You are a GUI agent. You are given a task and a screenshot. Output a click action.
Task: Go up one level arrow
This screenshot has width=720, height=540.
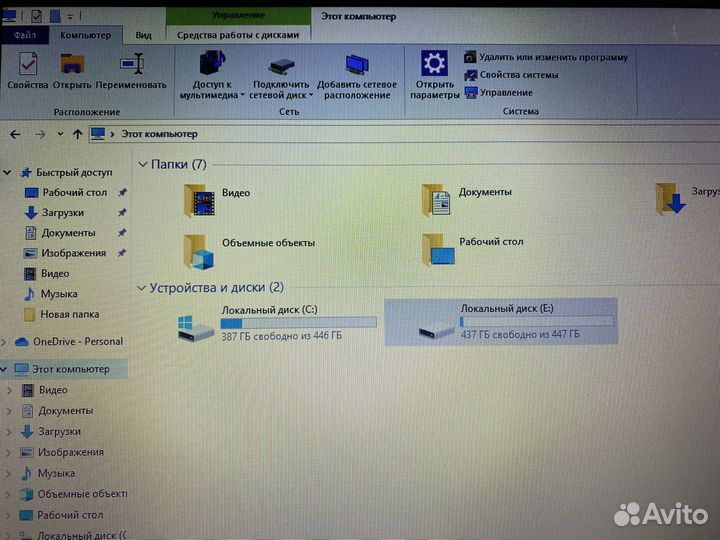tap(78, 134)
